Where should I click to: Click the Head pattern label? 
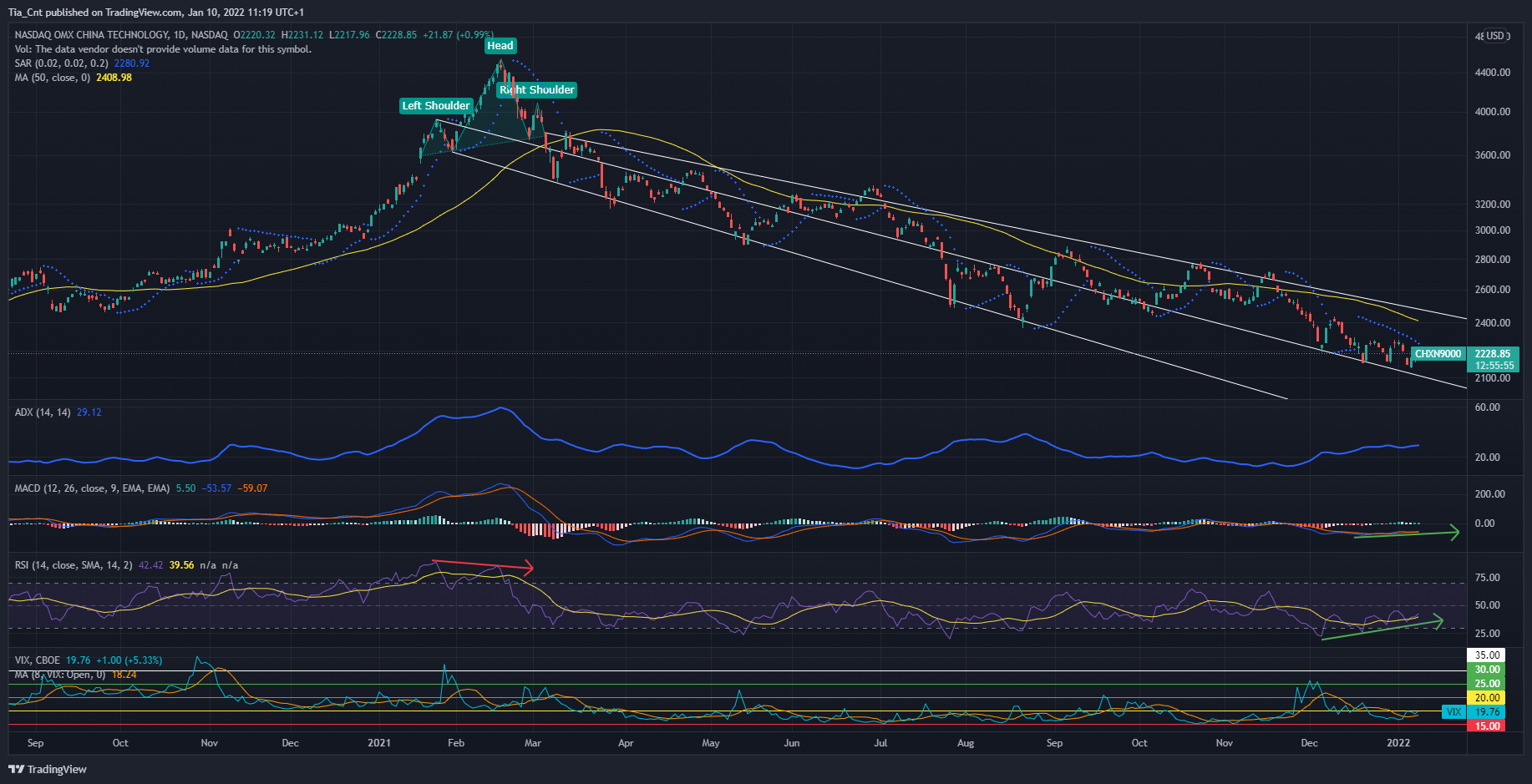pos(500,46)
